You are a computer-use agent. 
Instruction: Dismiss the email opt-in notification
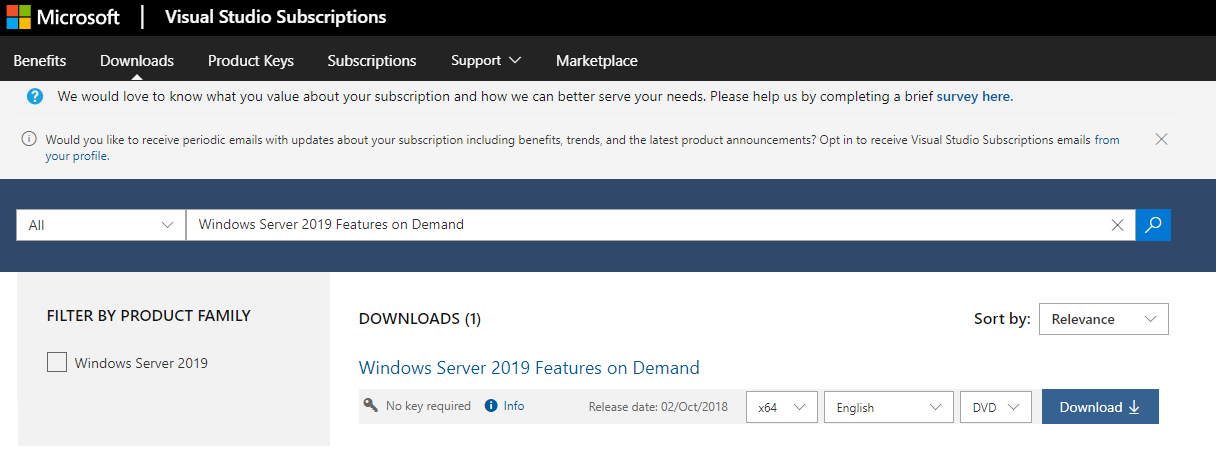[1161, 139]
